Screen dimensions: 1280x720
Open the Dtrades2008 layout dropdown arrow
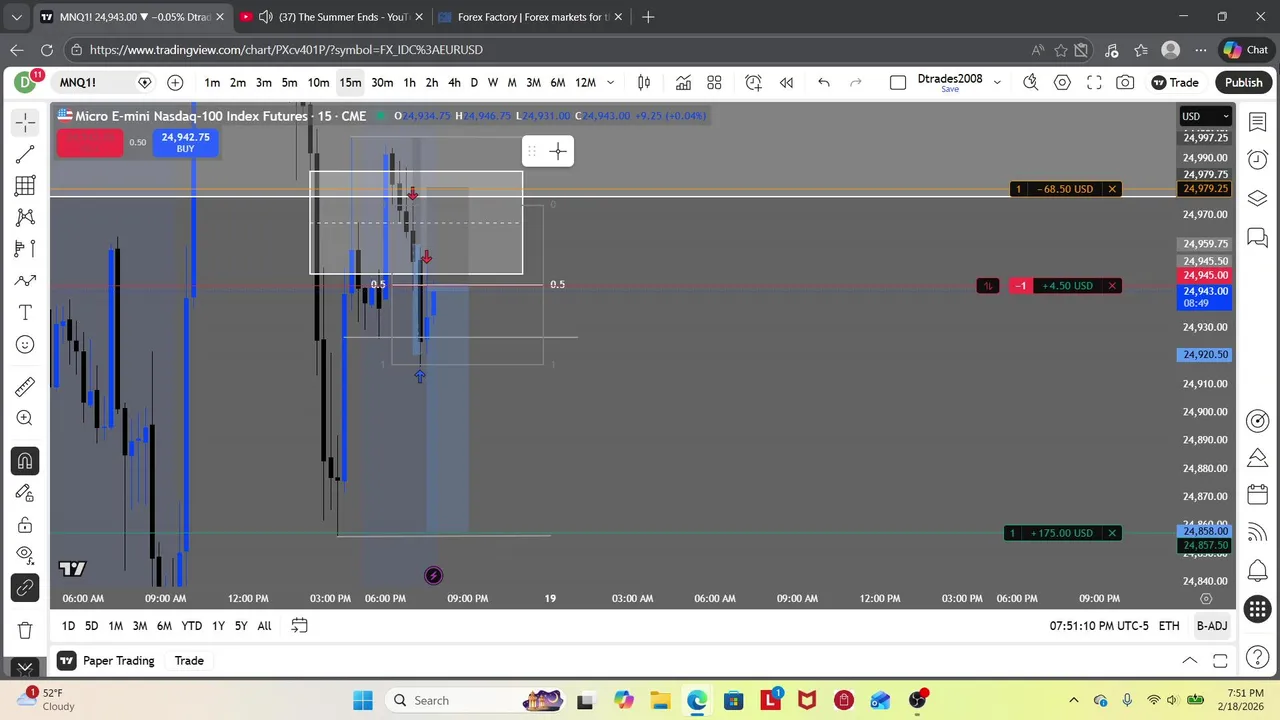click(997, 82)
